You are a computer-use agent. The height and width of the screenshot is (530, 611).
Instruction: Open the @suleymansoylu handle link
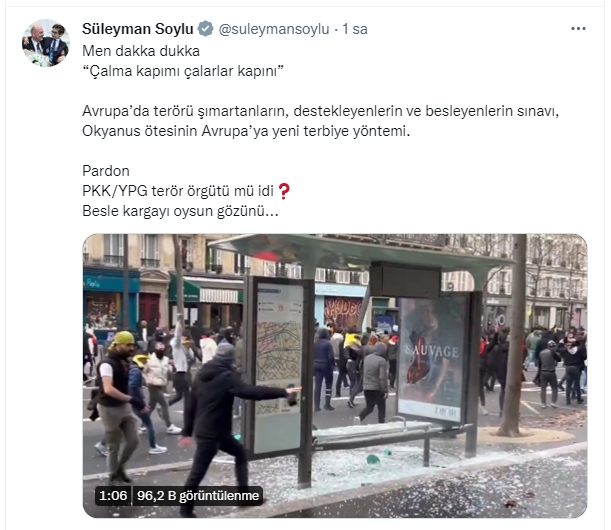(x=274, y=29)
